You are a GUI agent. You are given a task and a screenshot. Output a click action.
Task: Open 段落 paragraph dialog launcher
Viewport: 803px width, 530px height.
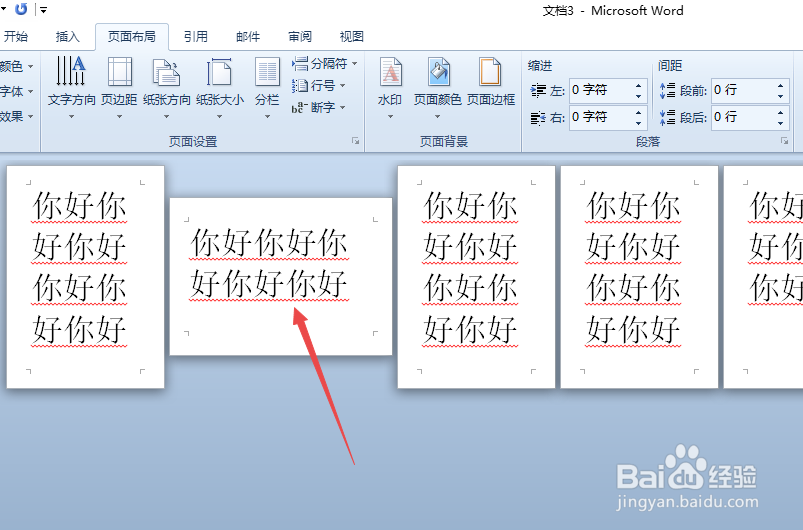click(x=785, y=141)
